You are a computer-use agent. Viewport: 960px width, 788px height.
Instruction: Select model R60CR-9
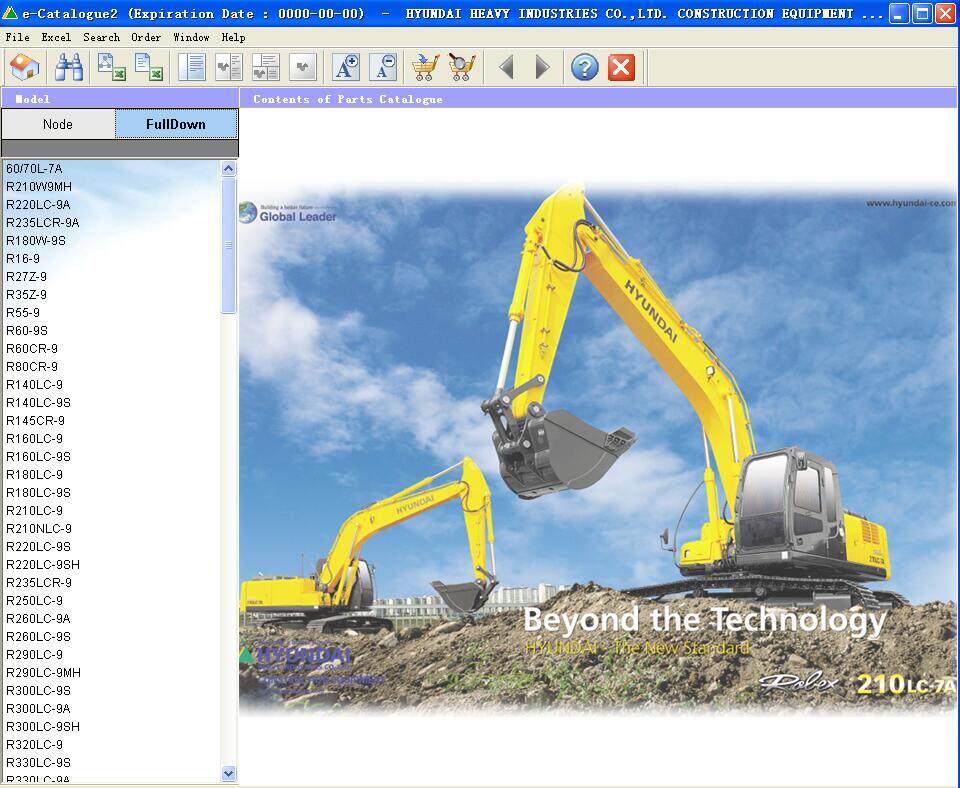coord(32,348)
